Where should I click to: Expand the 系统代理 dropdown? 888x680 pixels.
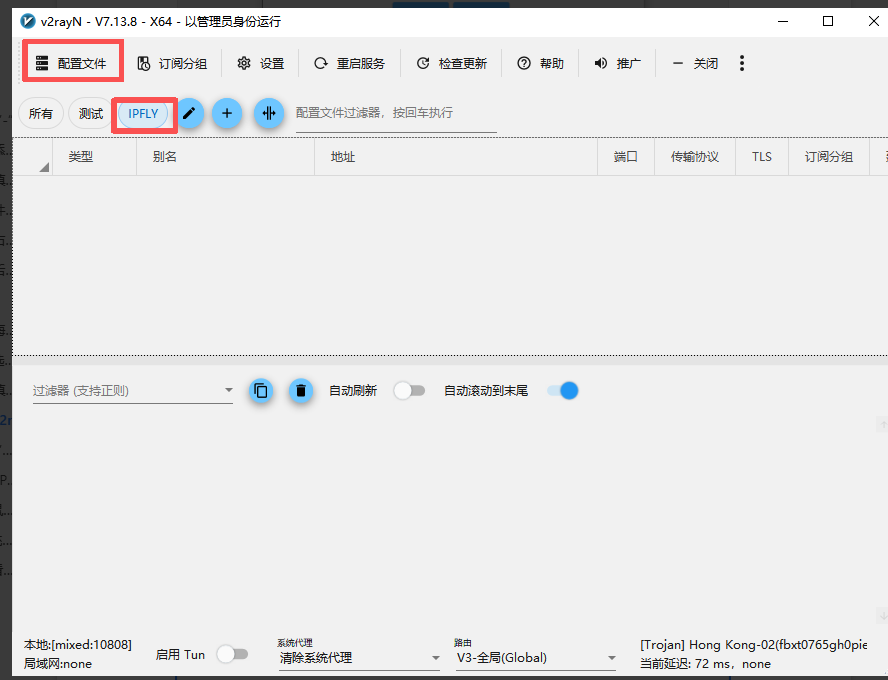(359, 658)
